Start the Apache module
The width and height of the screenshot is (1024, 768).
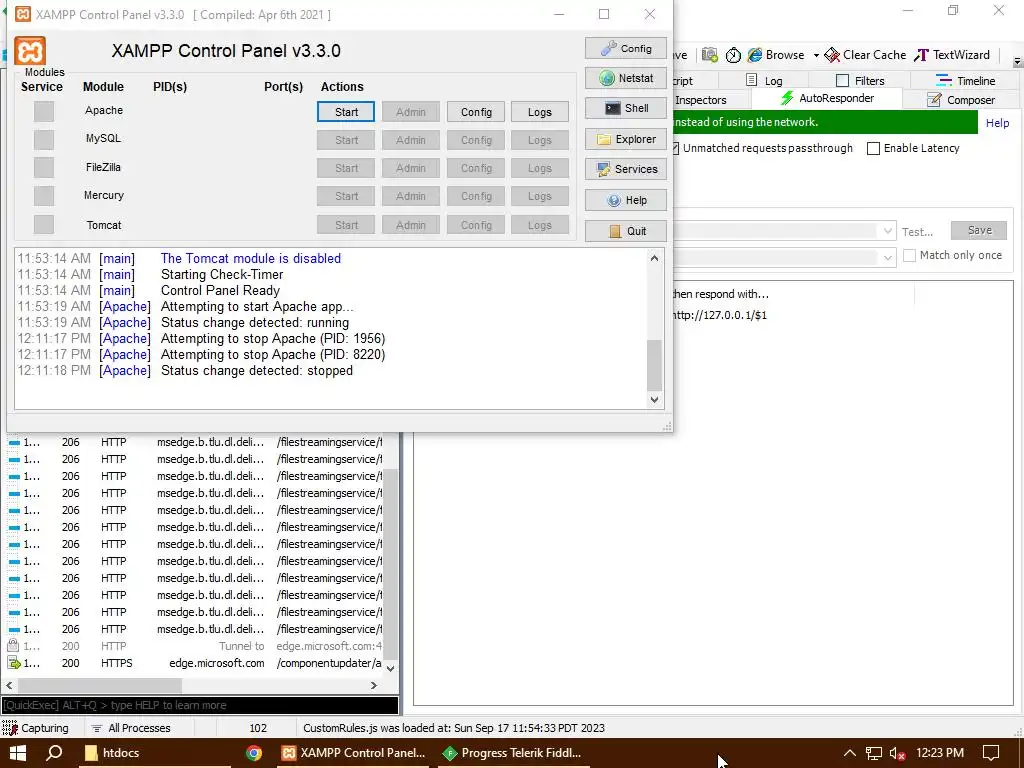(346, 112)
